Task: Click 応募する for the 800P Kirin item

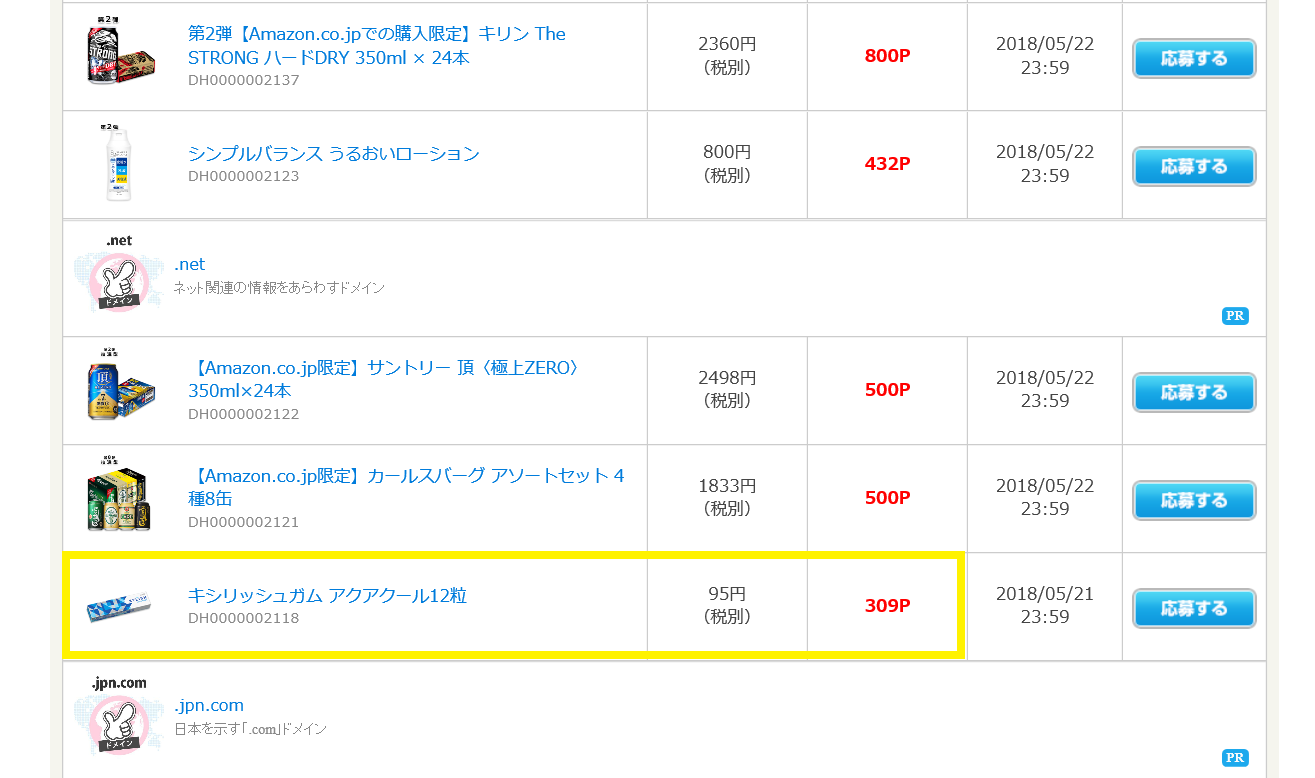Action: point(1194,58)
